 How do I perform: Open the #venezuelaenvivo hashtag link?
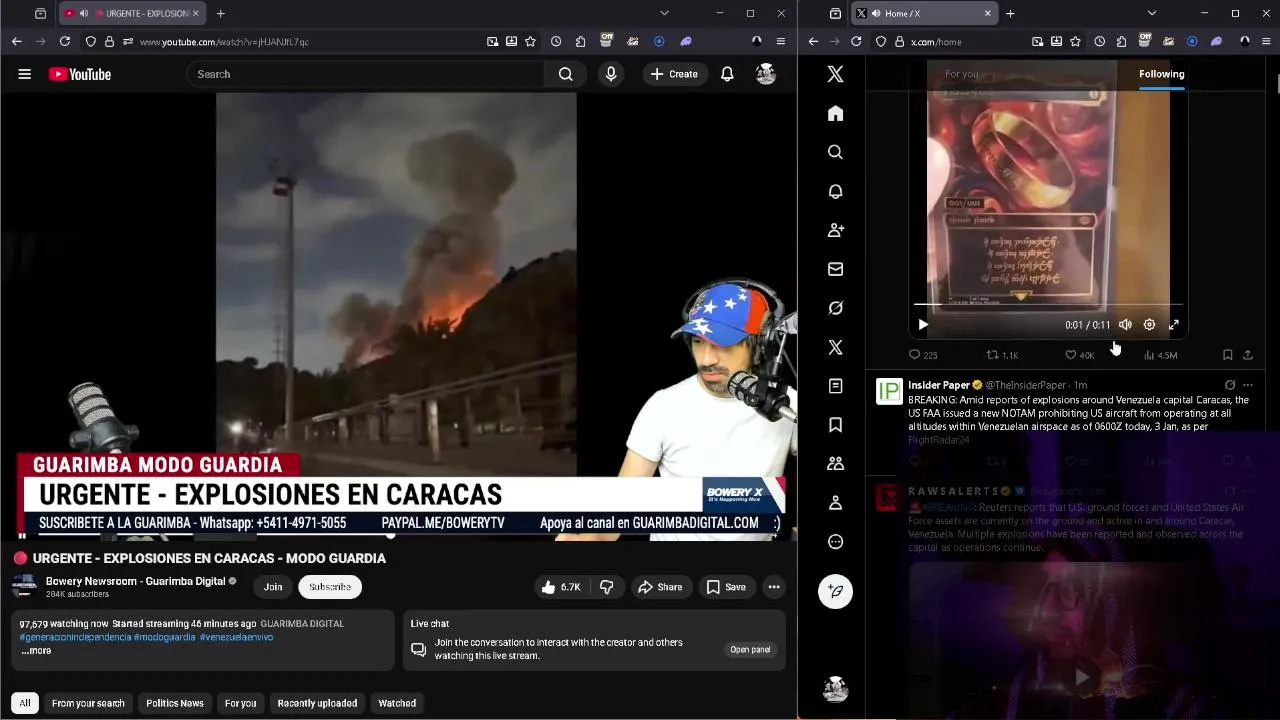tap(236, 637)
